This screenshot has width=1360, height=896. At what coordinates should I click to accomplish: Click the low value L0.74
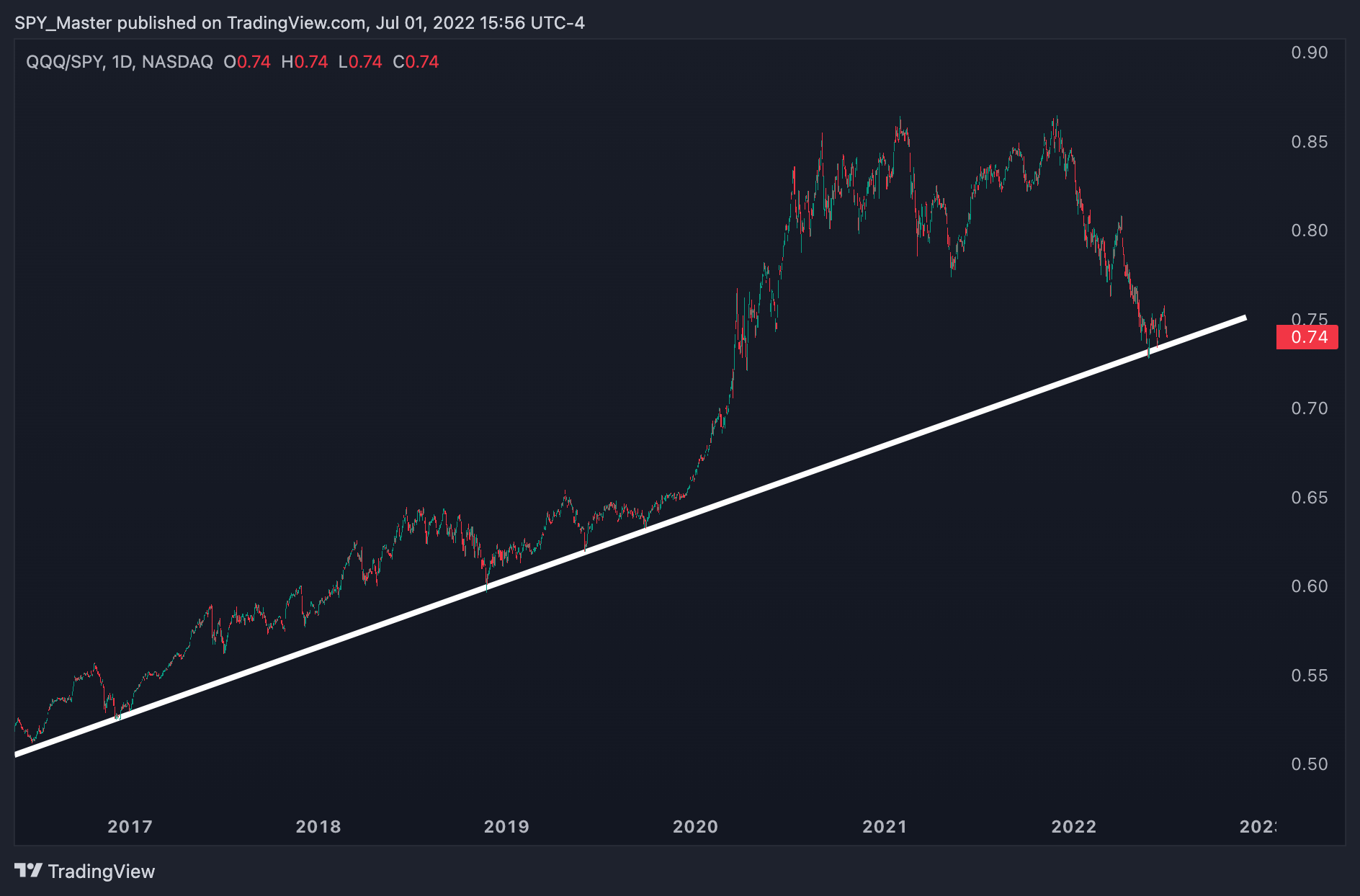[360, 62]
